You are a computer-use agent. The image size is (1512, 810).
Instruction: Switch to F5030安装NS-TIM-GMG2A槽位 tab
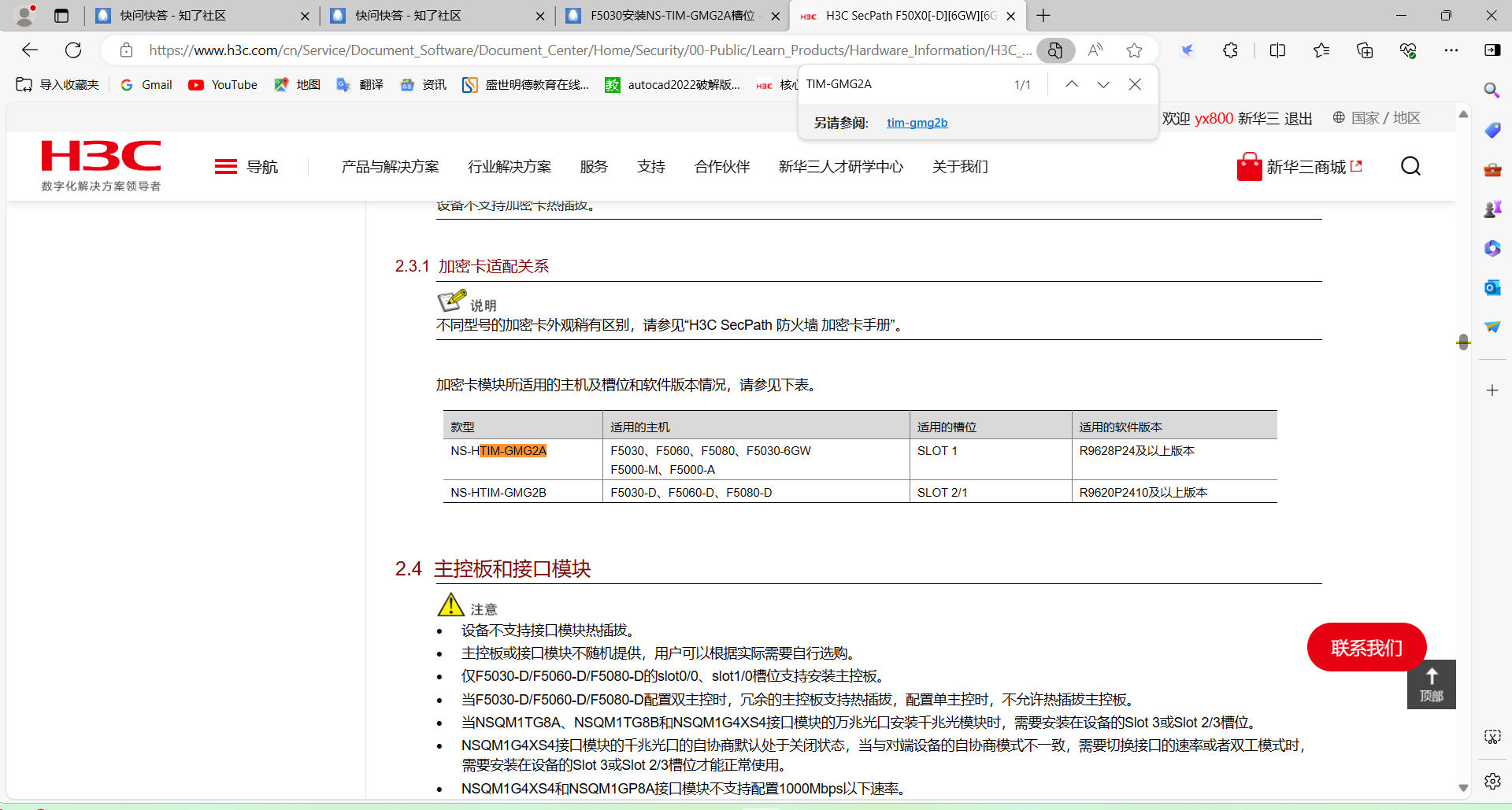coord(672,16)
